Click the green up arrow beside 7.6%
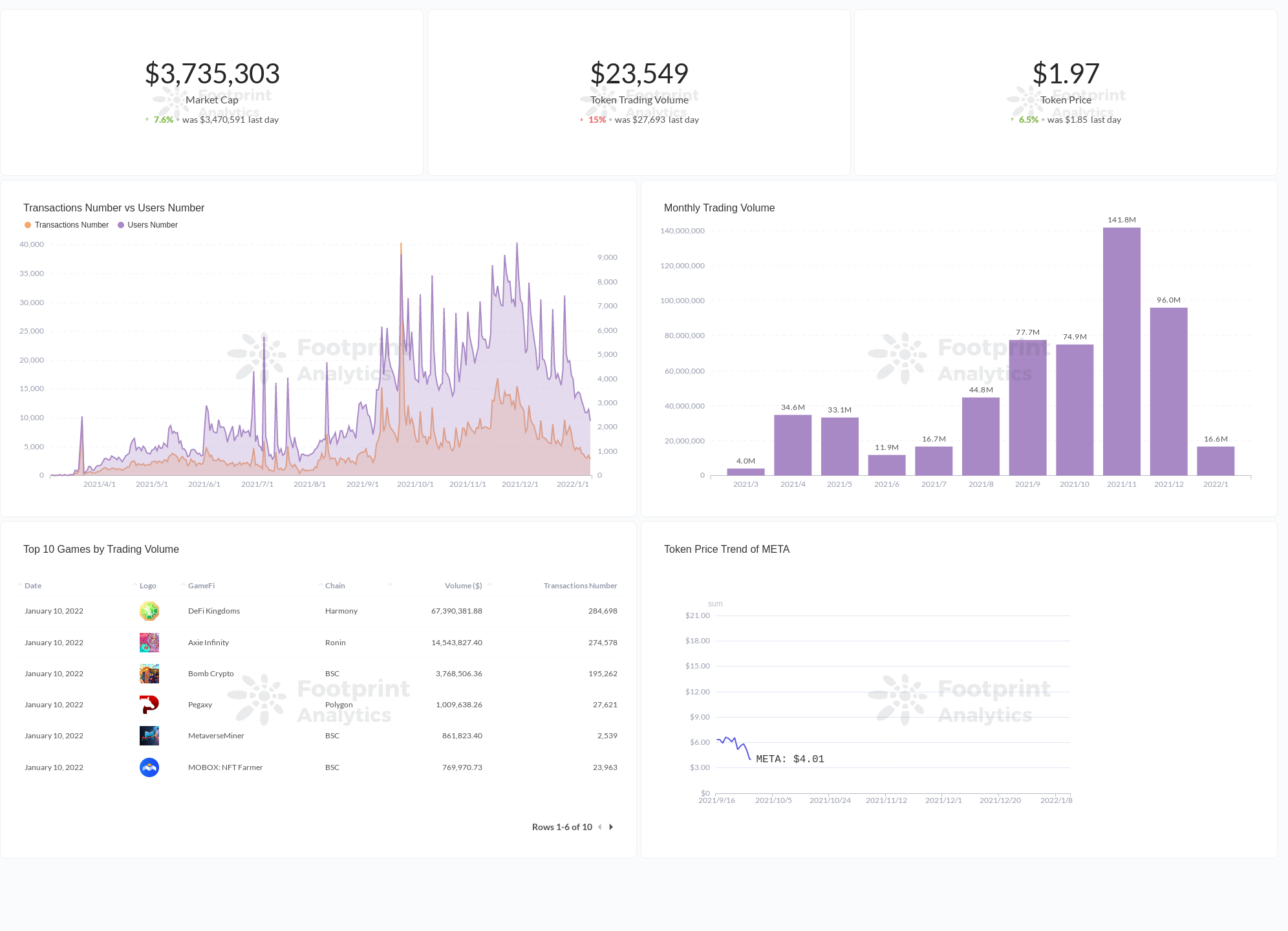Viewport: 1288px width, 931px height. click(x=147, y=120)
